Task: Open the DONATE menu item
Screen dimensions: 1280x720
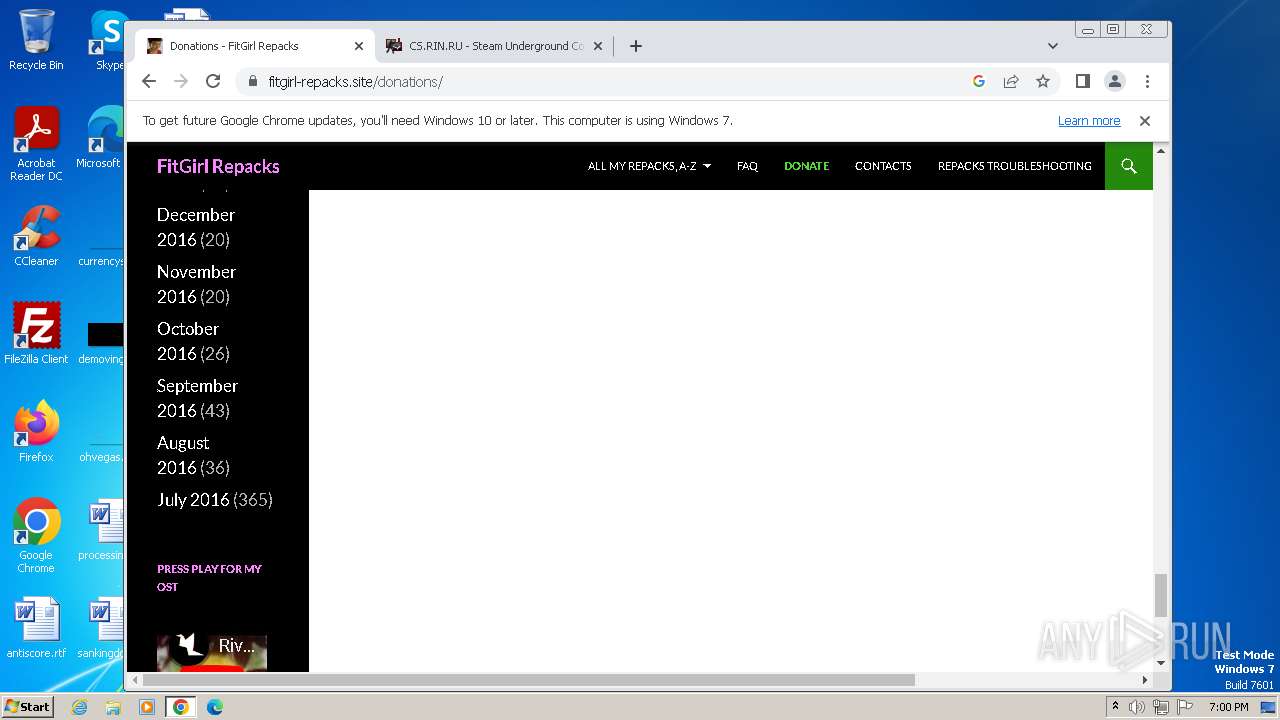Action: 806,166
